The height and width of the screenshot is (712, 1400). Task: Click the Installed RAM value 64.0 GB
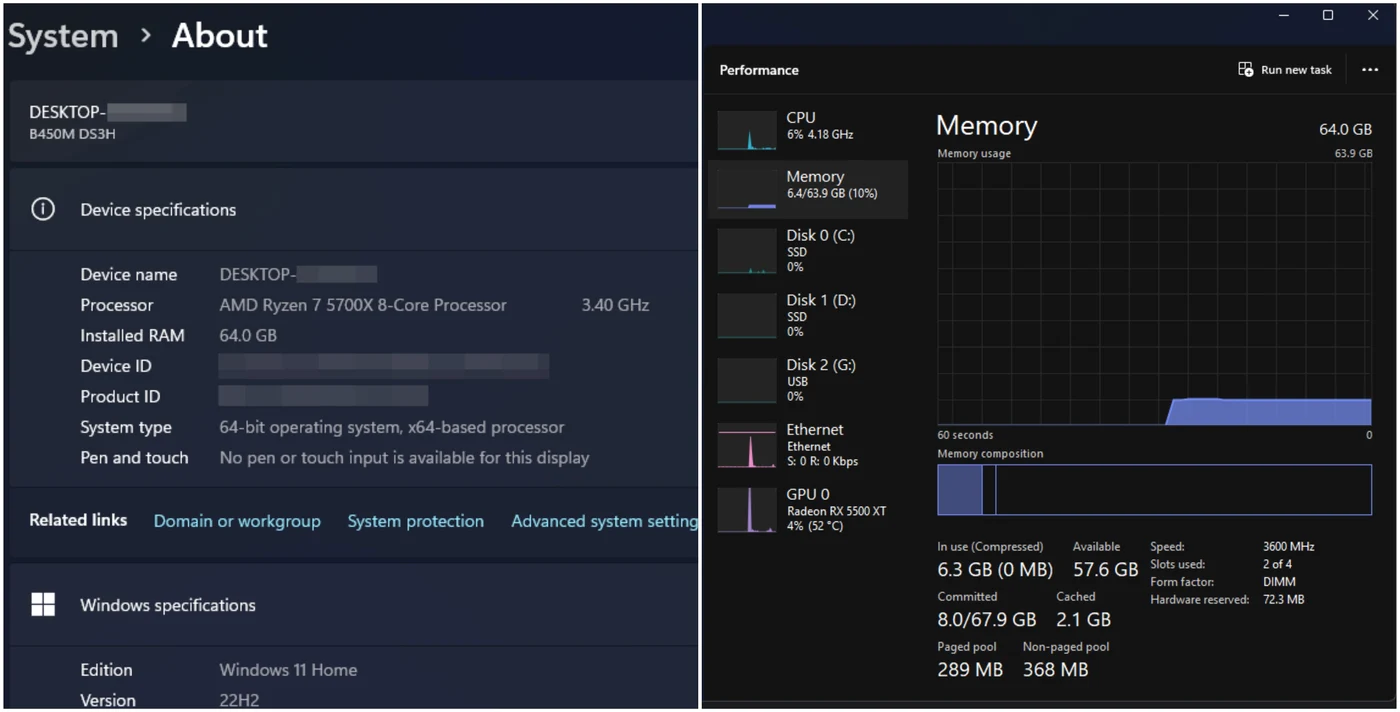tap(248, 335)
